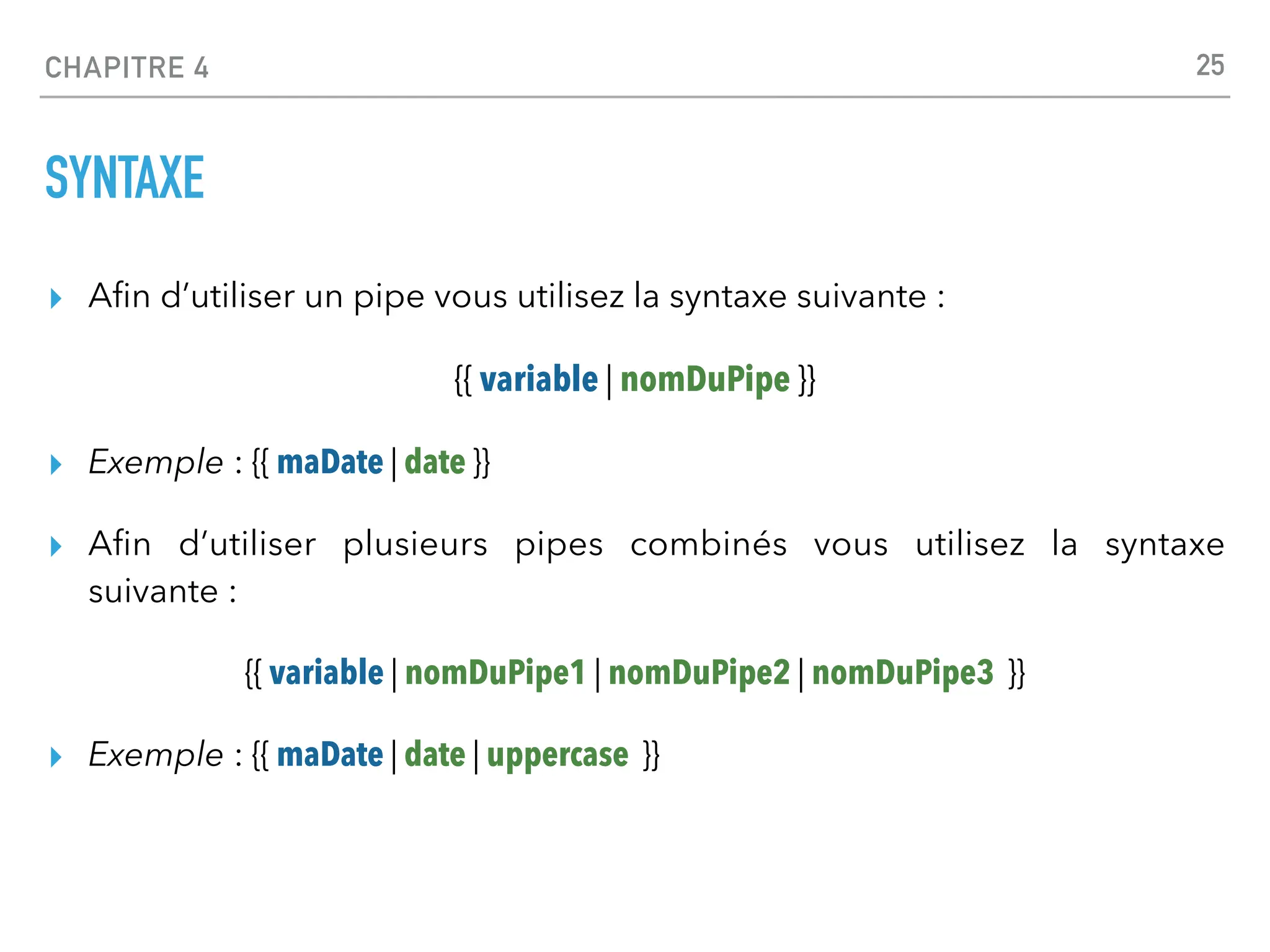
Task: Click 'date' in the uppercase Exemple line
Action: [x=435, y=755]
